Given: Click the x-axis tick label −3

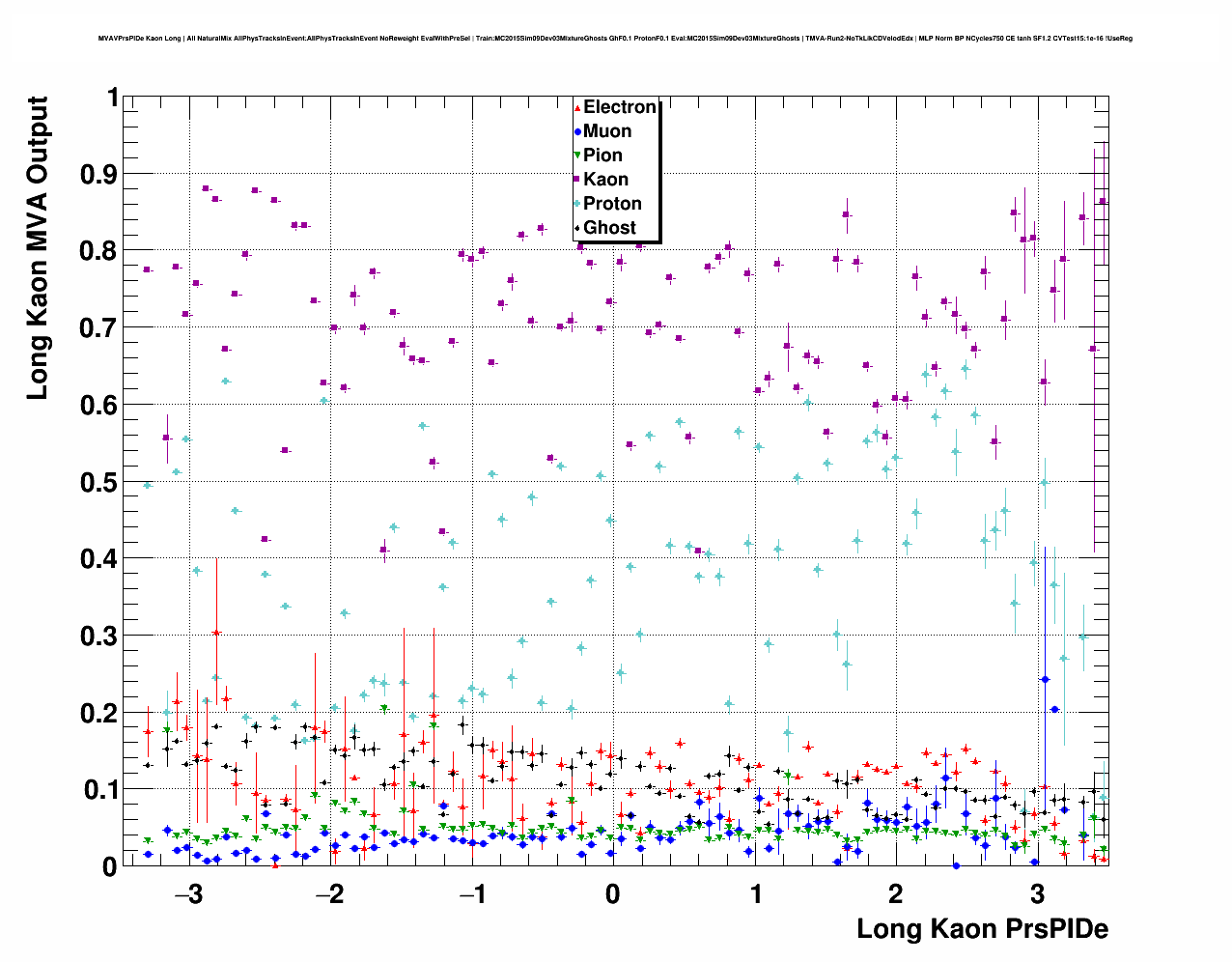Looking at the screenshot, I should pos(188,893).
